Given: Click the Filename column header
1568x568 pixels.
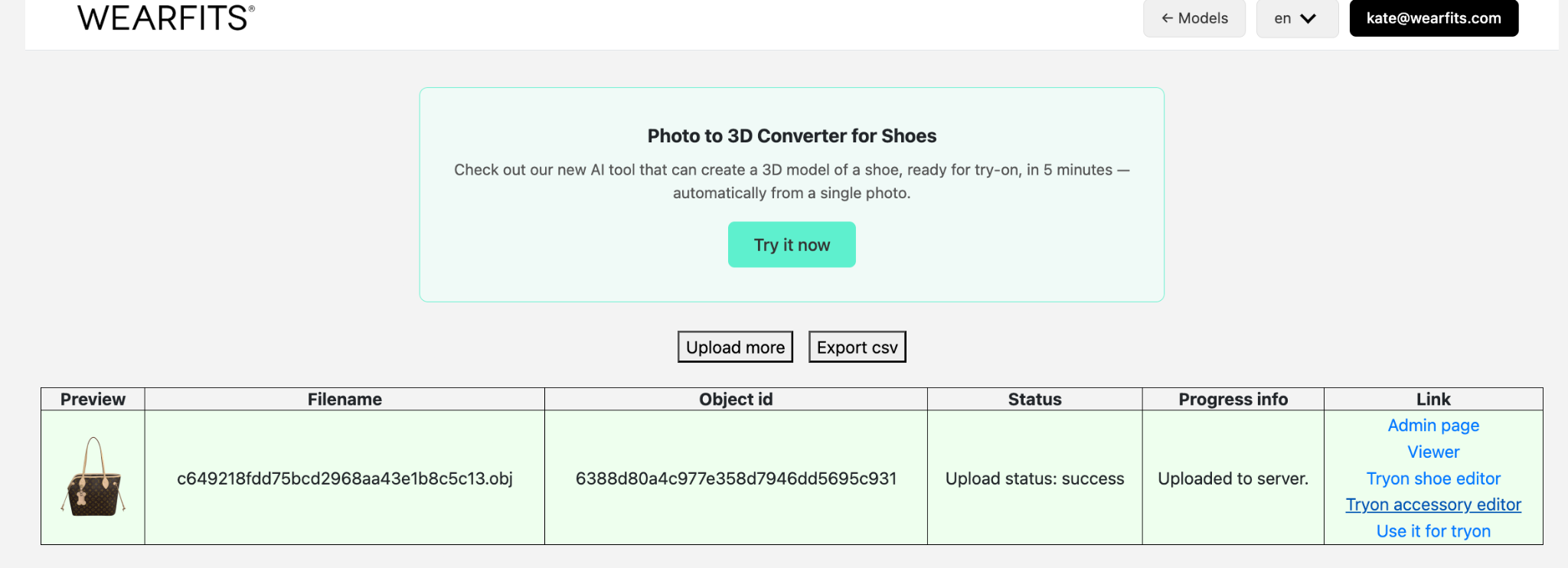Looking at the screenshot, I should click(x=345, y=399).
